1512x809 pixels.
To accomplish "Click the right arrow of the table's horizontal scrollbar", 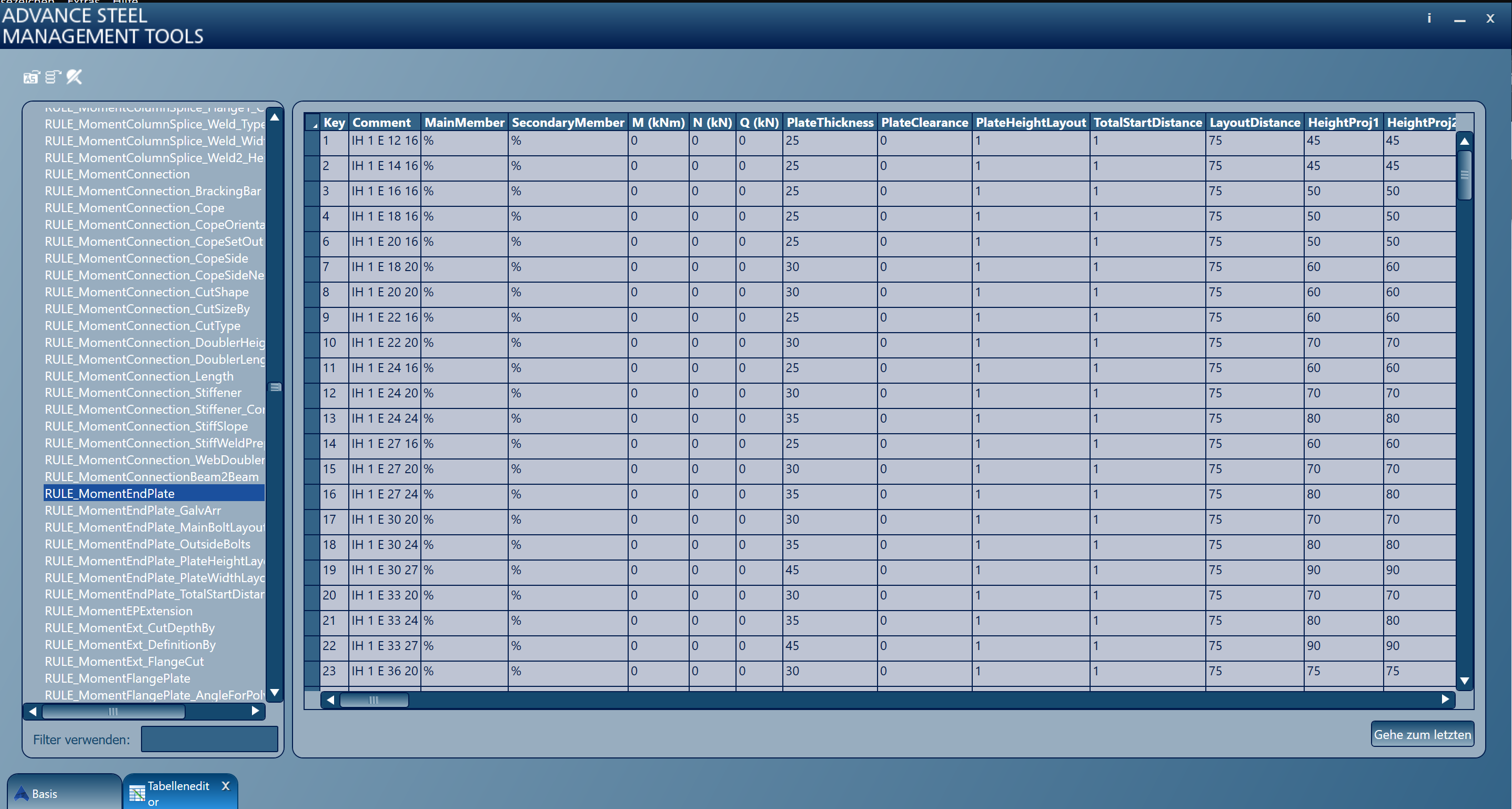I will tap(1447, 699).
